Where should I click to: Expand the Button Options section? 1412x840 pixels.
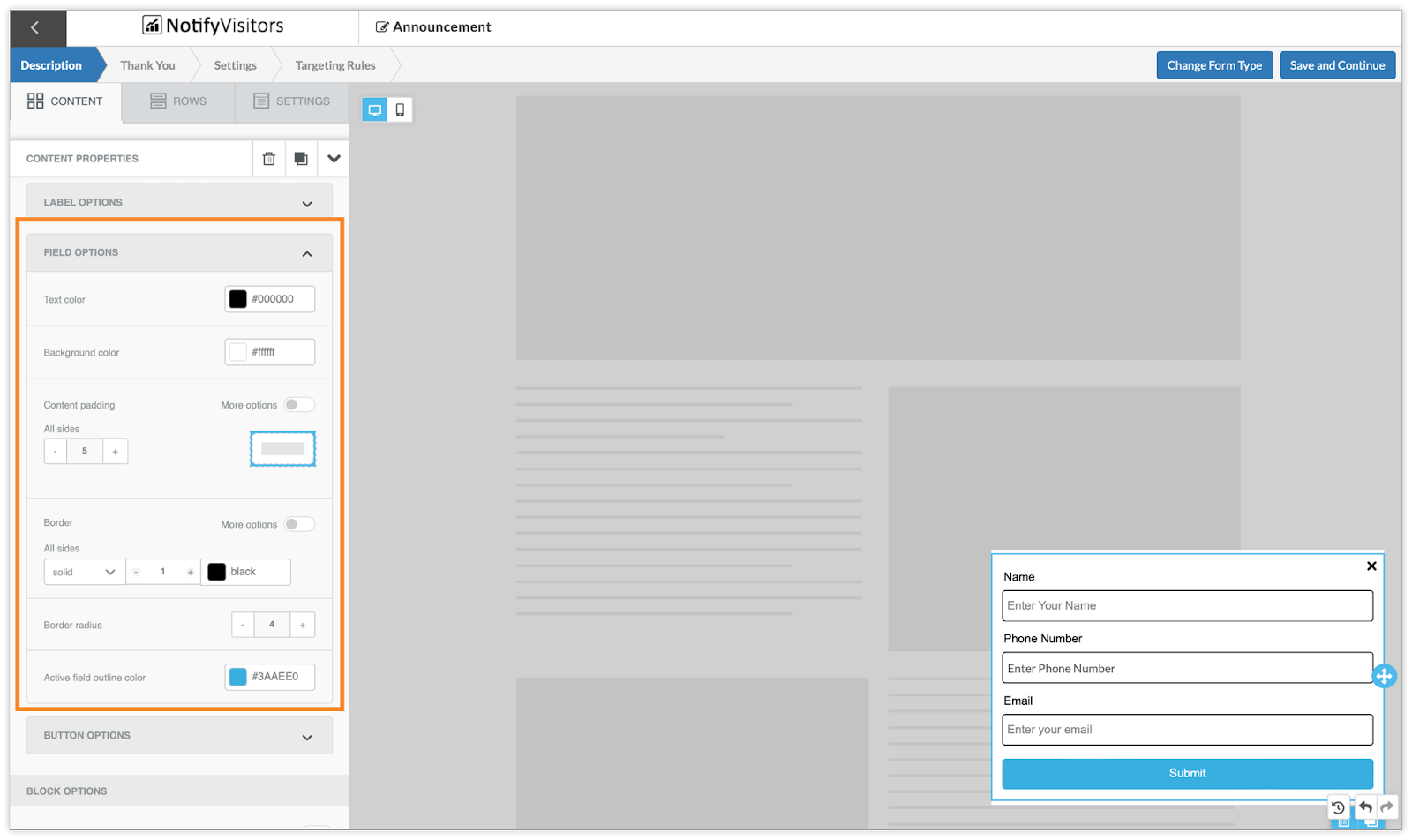point(180,736)
